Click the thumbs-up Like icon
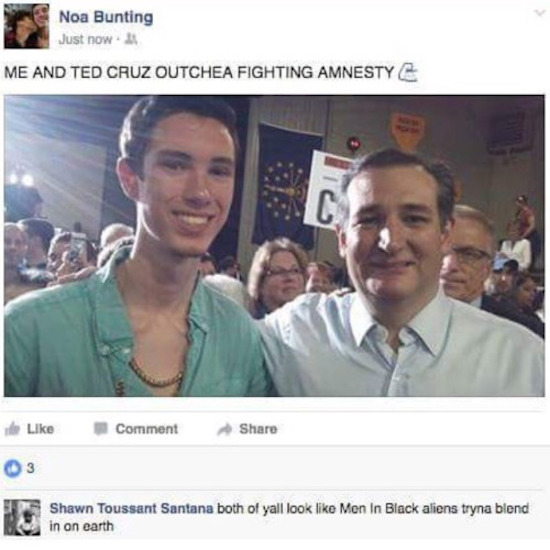 (12, 428)
